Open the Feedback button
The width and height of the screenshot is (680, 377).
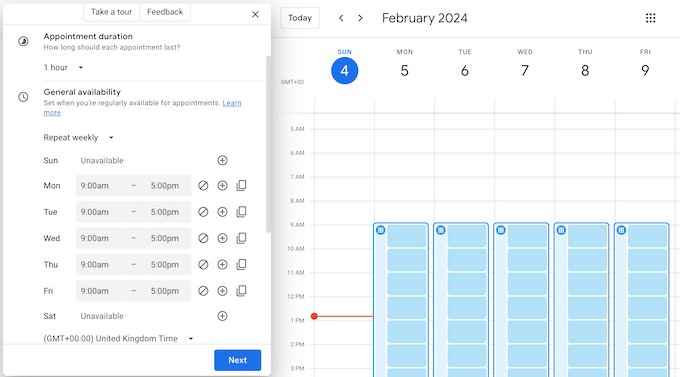click(165, 12)
